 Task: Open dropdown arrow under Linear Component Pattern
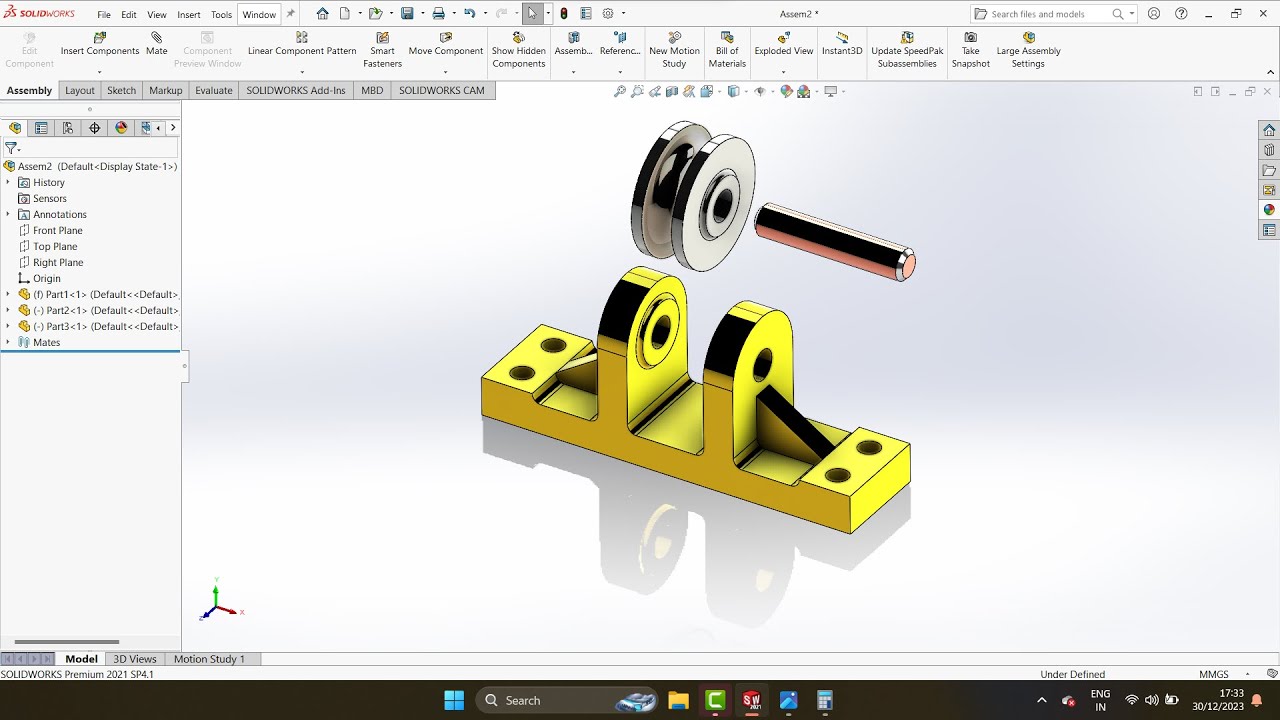pyautogui.click(x=302, y=72)
